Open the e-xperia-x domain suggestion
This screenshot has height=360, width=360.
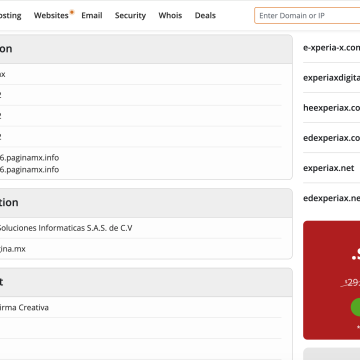pyautogui.click(x=331, y=48)
